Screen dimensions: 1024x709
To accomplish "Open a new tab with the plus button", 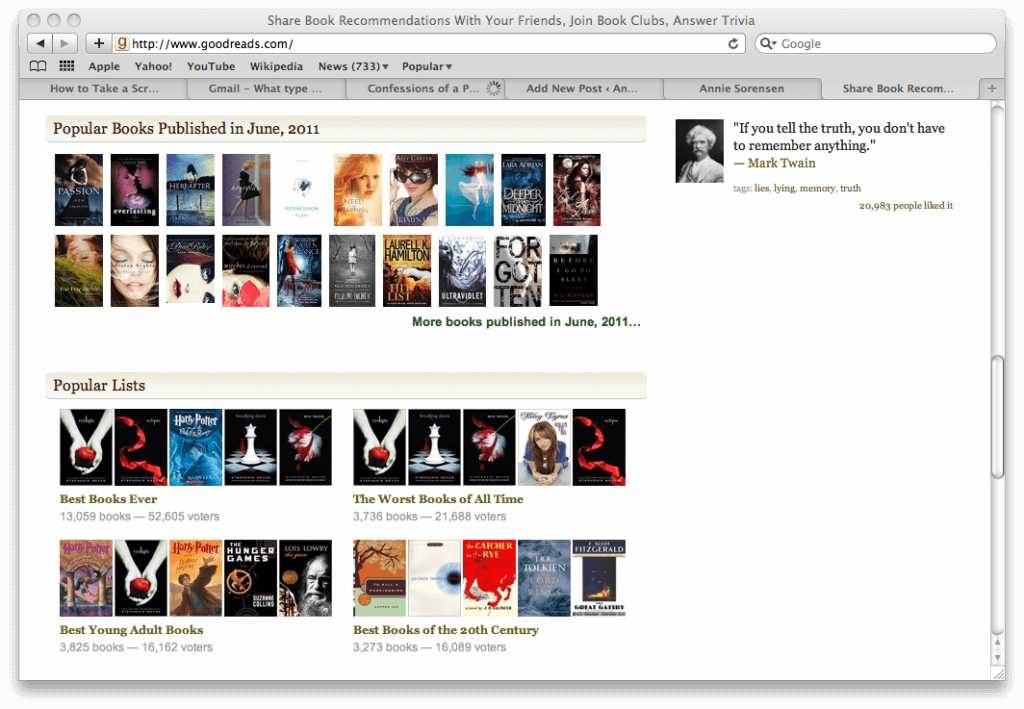I will pos(992,88).
